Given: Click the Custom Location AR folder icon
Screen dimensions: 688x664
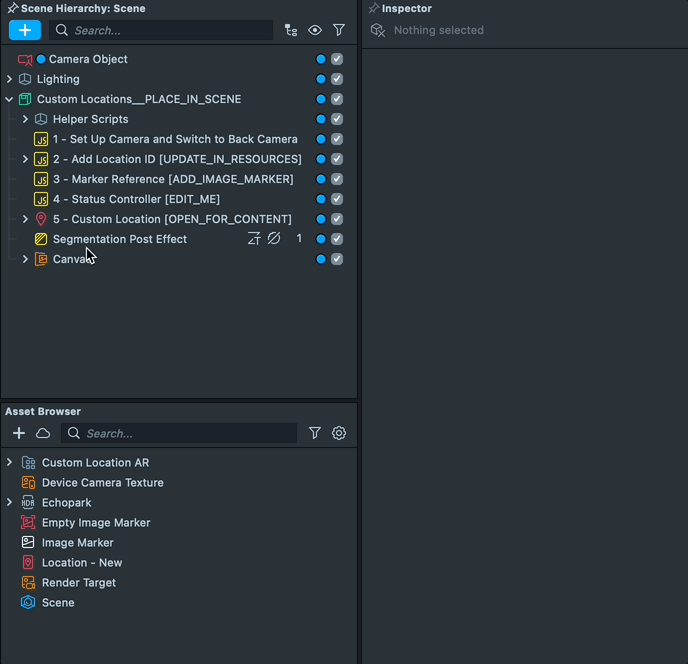Looking at the screenshot, I should (x=28, y=463).
